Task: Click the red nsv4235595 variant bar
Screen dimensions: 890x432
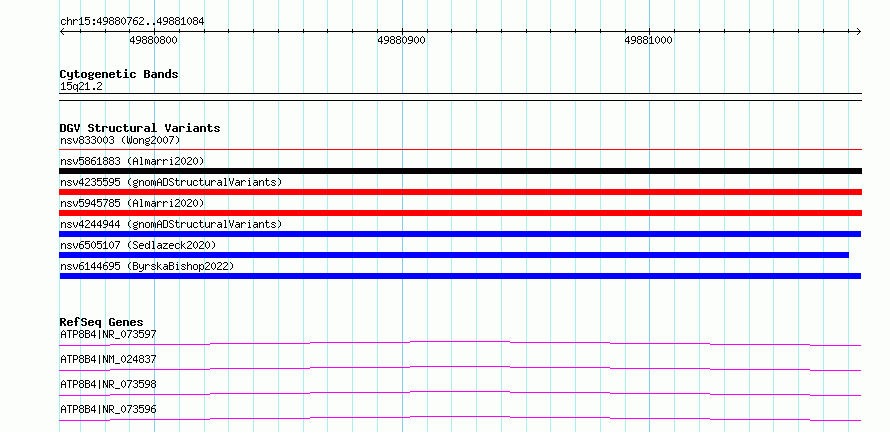Action: [x=460, y=192]
